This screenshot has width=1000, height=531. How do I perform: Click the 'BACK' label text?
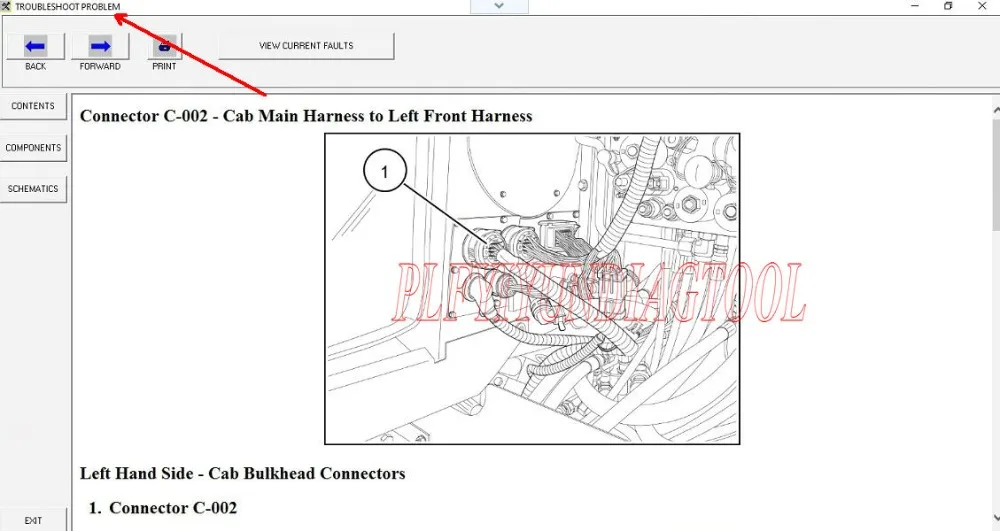pyautogui.click(x=35, y=66)
